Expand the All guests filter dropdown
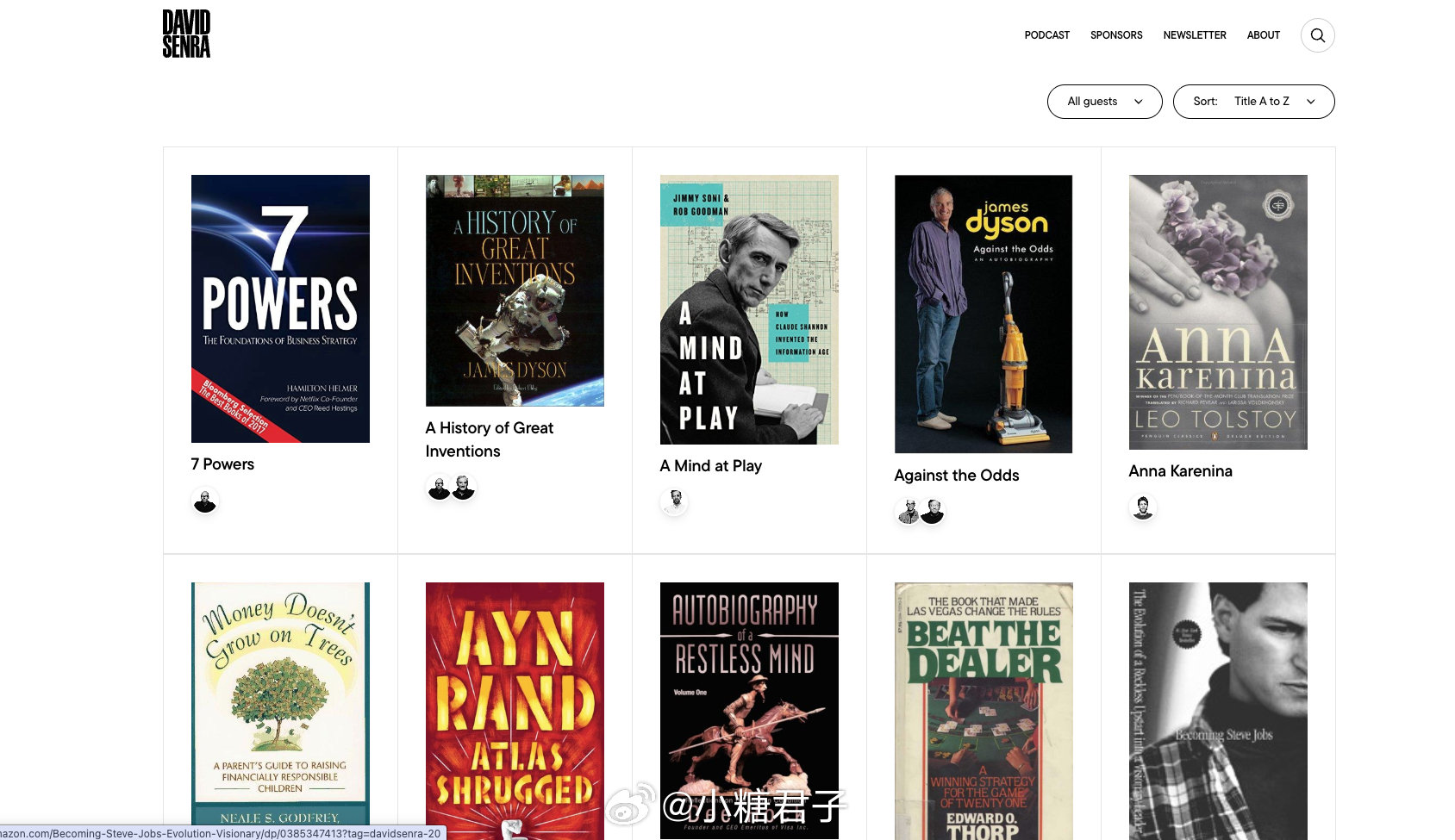Viewport: 1455px width, 840px height. (x=1104, y=102)
